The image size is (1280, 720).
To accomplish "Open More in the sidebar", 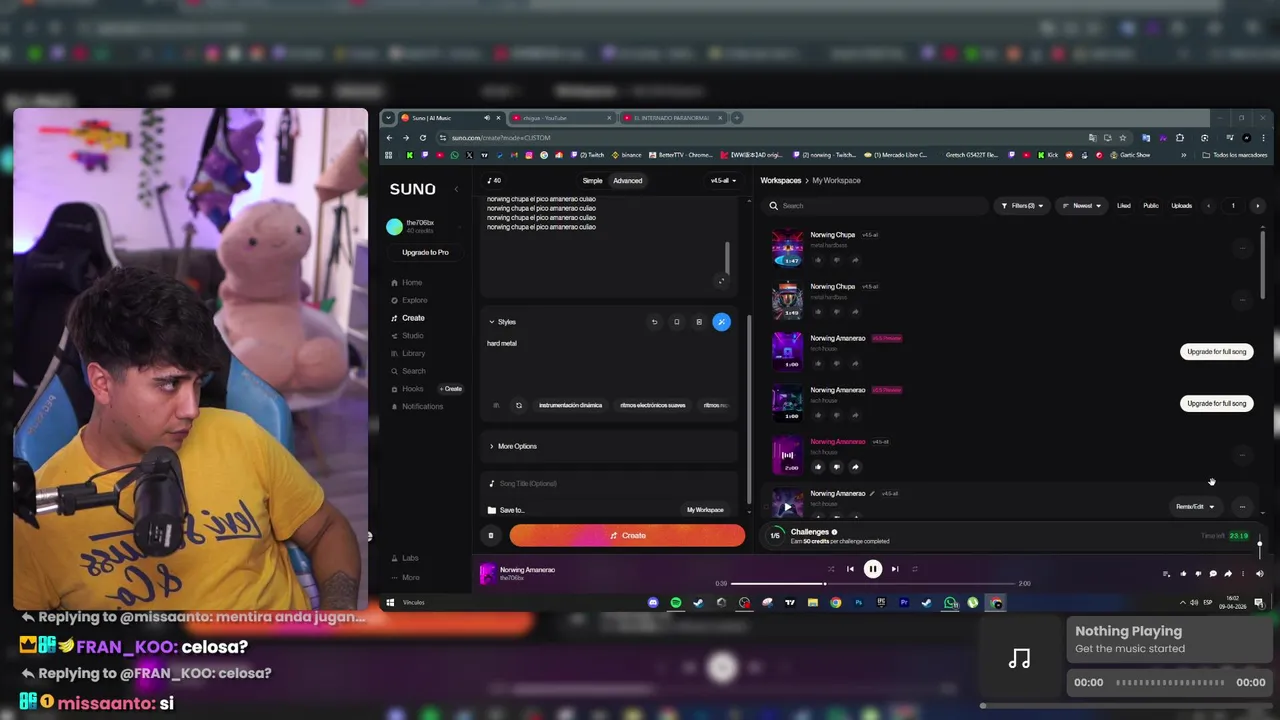I will (x=405, y=578).
